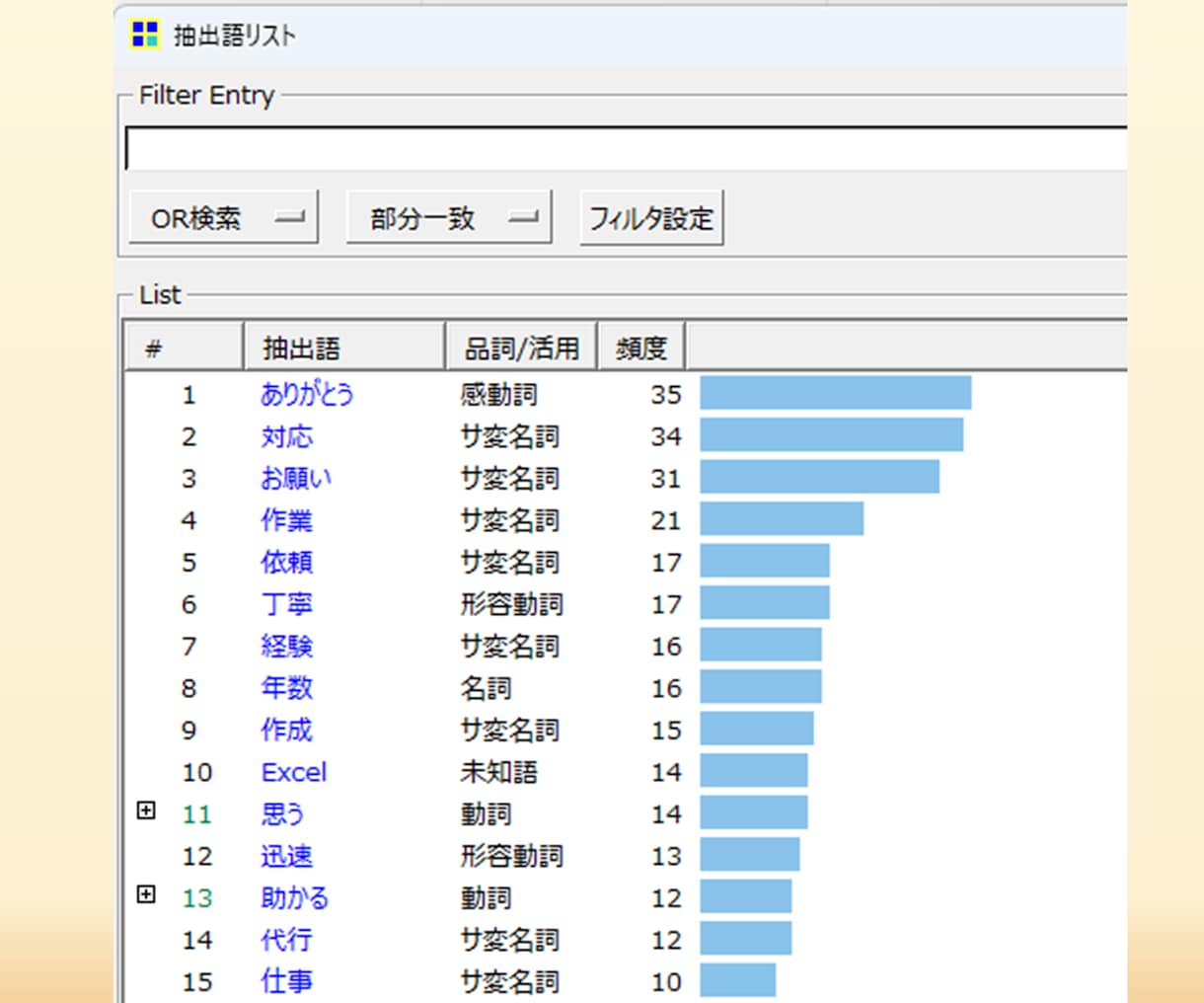Select the word お願い
The image size is (1204, 1003).
click(x=295, y=478)
